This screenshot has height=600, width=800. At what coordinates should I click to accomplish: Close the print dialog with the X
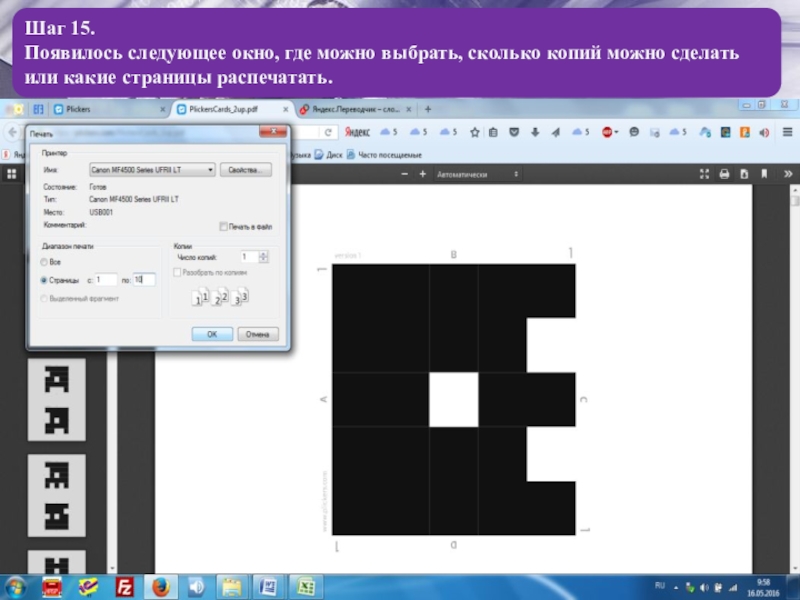click(x=273, y=132)
